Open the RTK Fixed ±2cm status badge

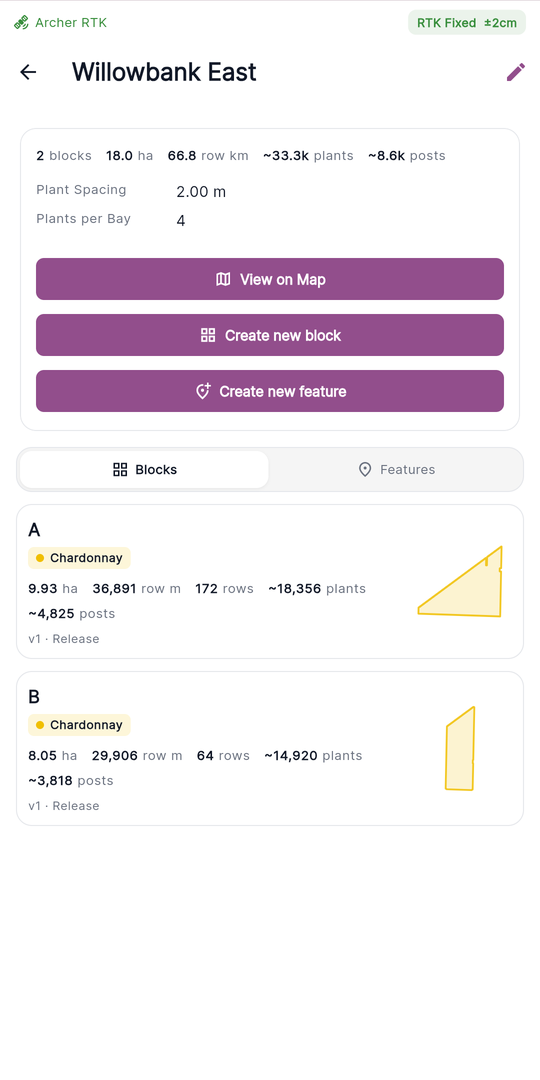[467, 23]
